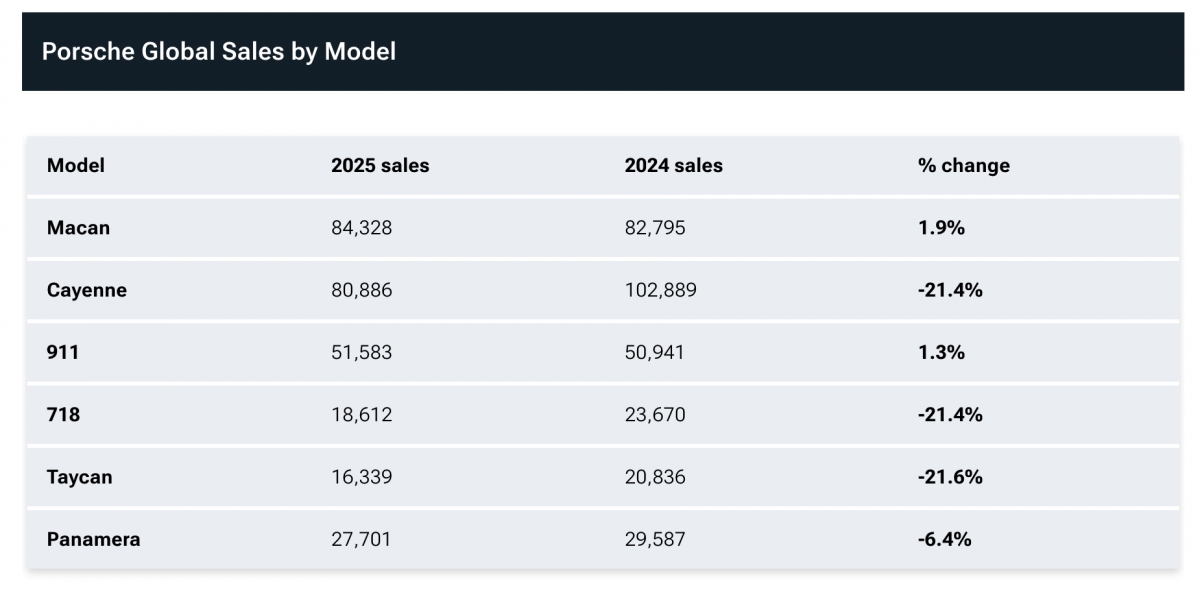Click the 1.3% change for 911
This screenshot has height=601, width=1200.
coord(940,353)
